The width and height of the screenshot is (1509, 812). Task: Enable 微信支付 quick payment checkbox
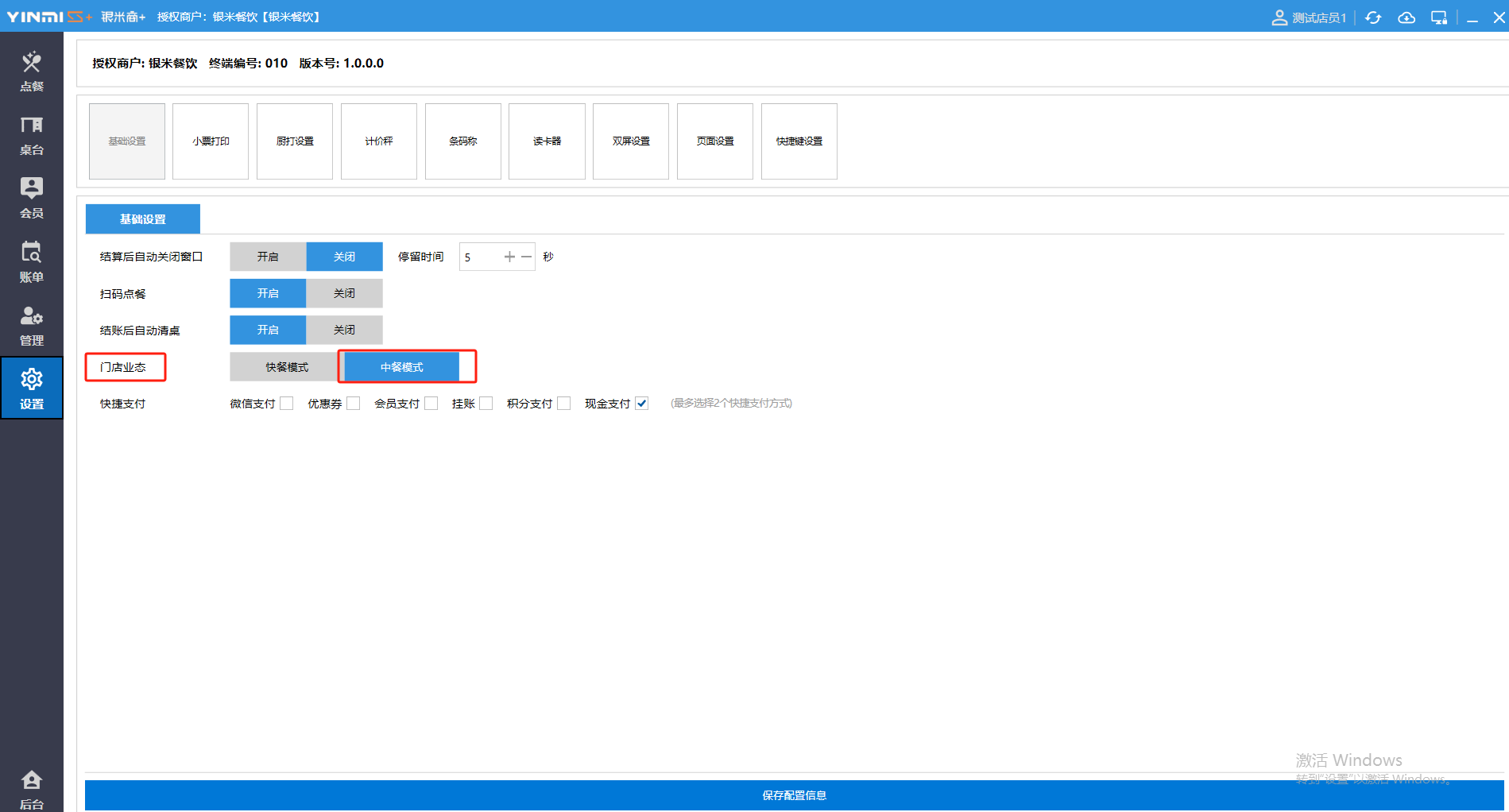click(x=287, y=404)
